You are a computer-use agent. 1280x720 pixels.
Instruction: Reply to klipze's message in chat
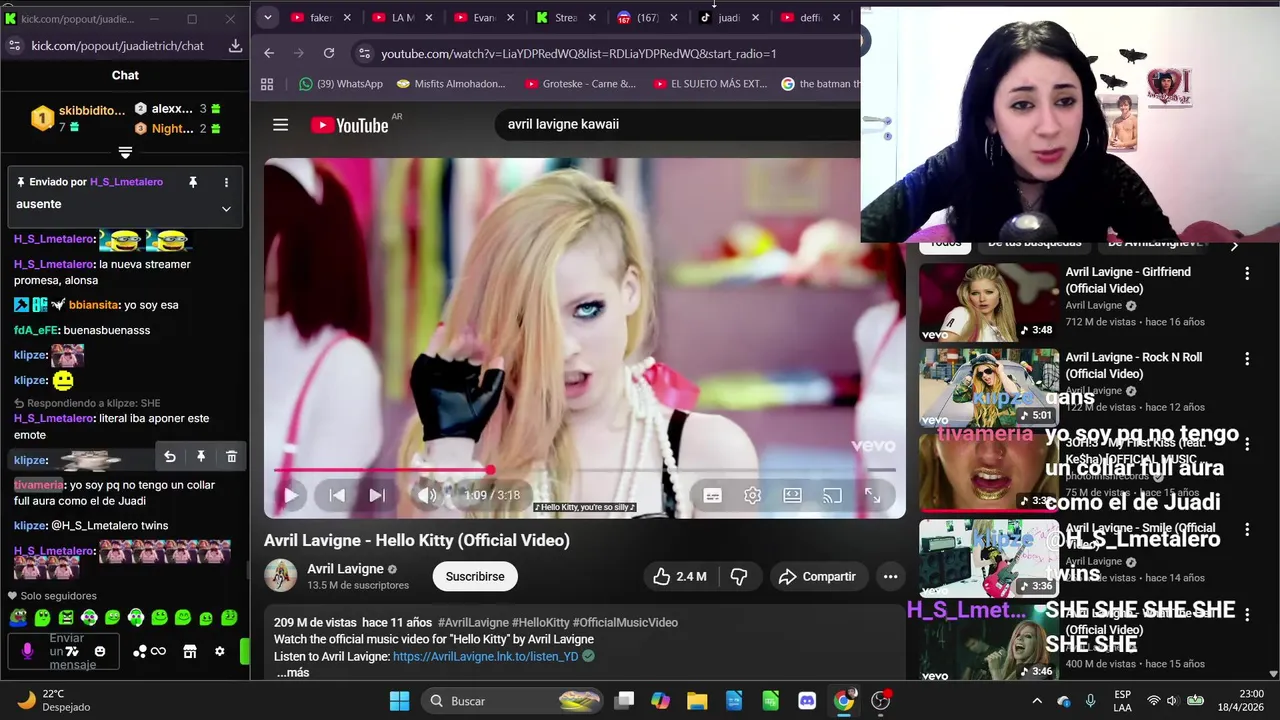click(170, 457)
